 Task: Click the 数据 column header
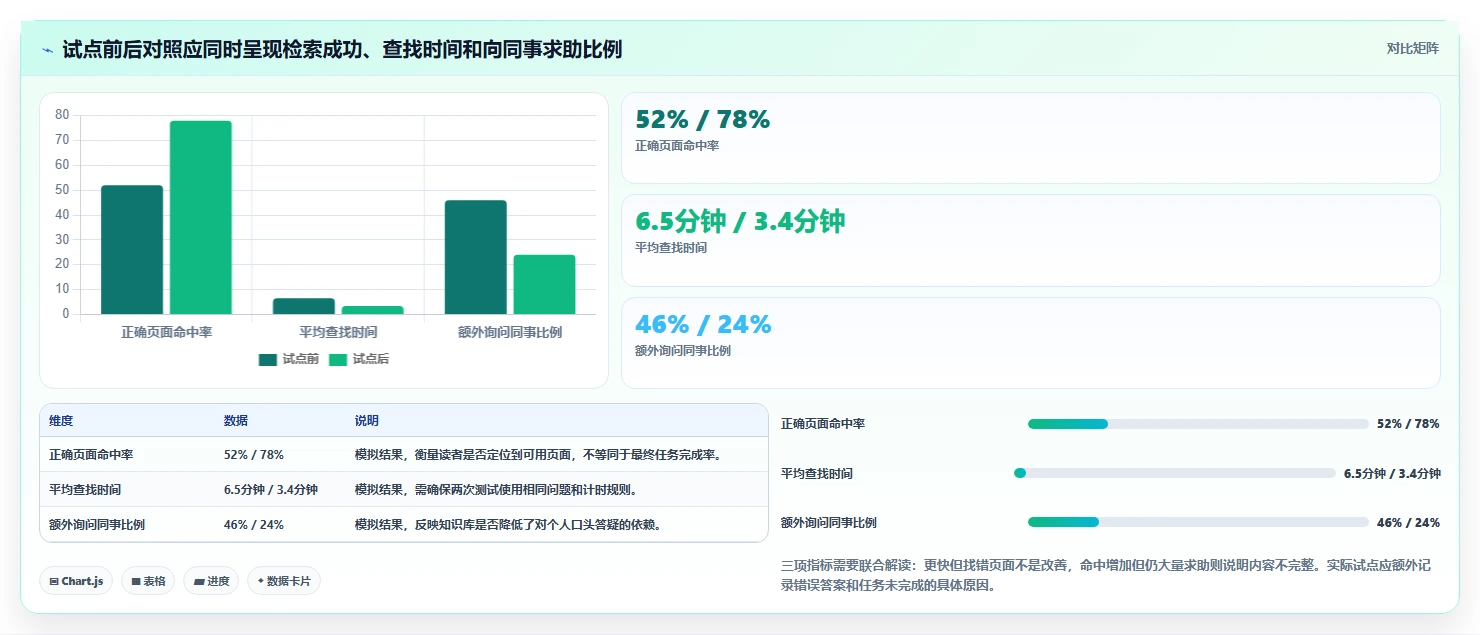(236, 421)
